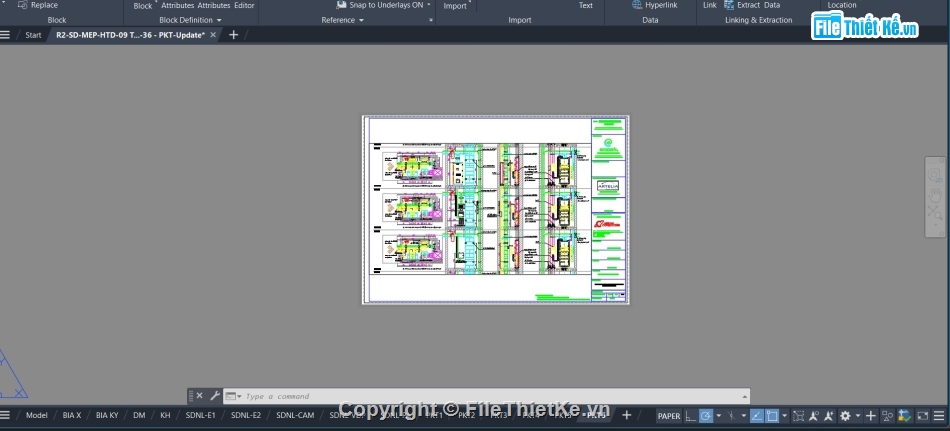
Task: Click the Hyperlink globe icon
Action: 637,5
